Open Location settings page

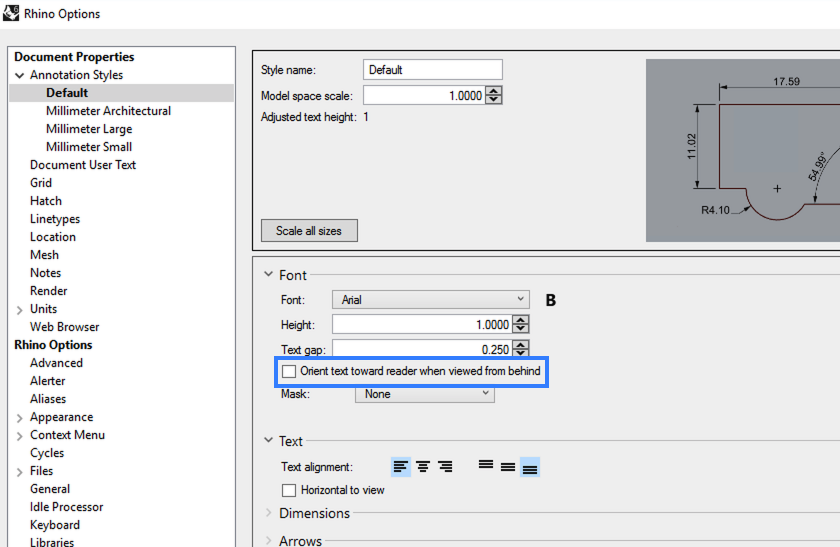click(x=53, y=237)
